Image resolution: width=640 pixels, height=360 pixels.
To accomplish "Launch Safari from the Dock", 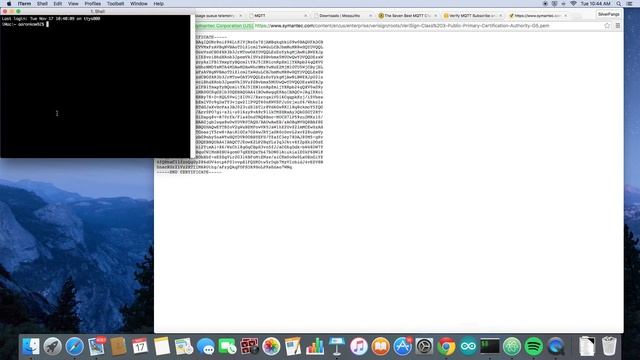I will pyautogui.click(x=75, y=347).
